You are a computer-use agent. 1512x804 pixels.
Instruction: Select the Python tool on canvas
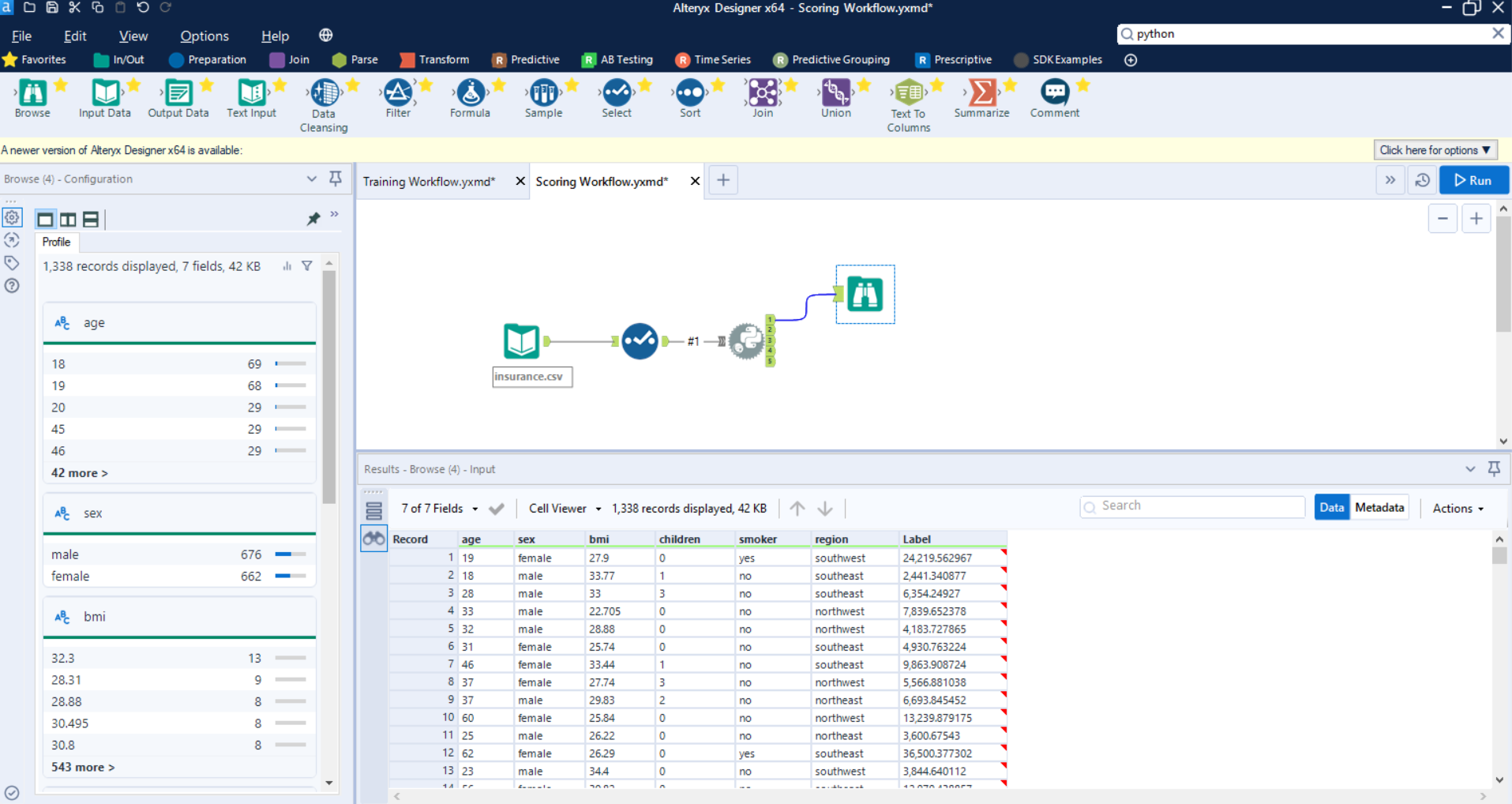(746, 341)
